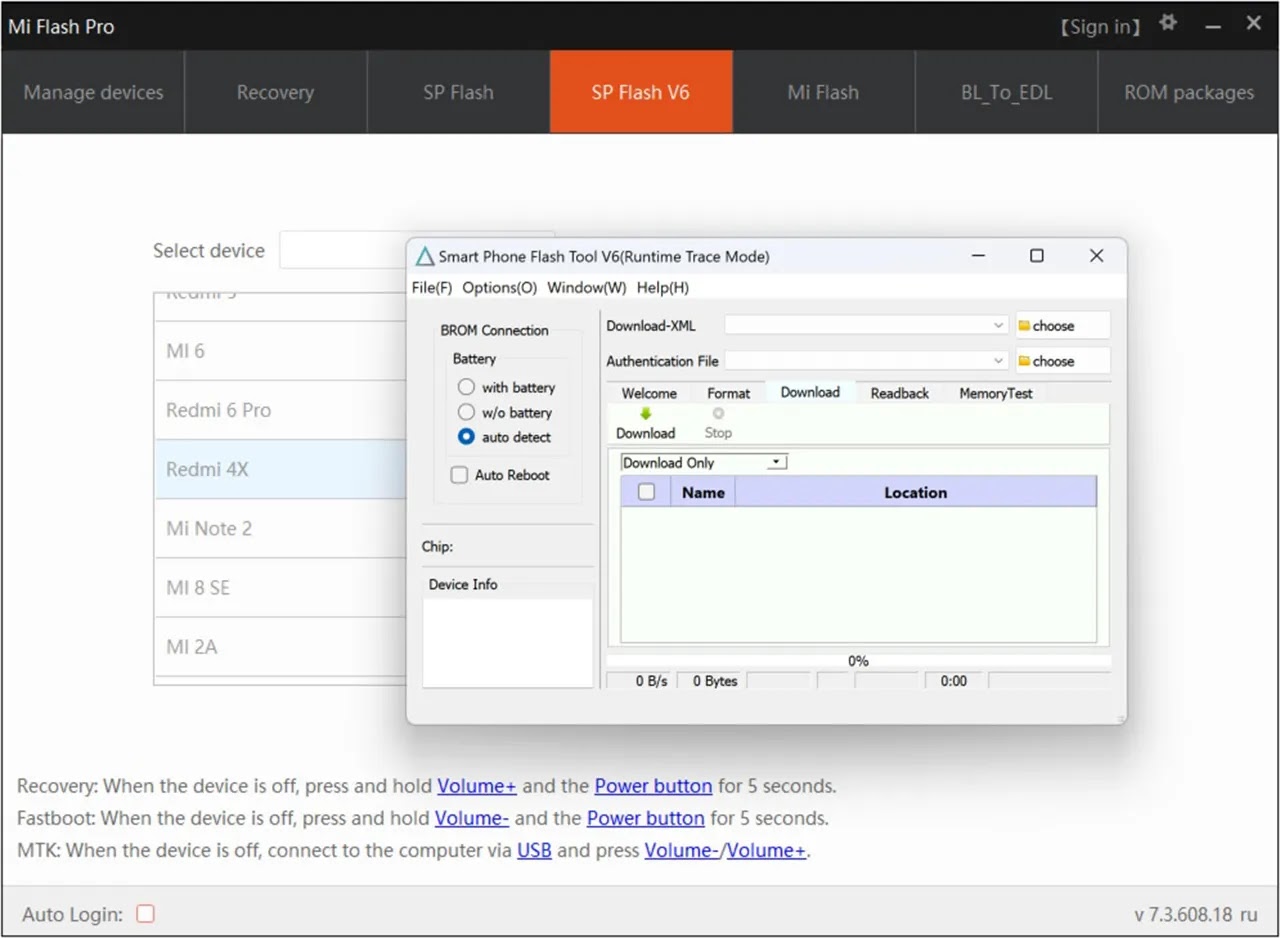The height and width of the screenshot is (938, 1280).
Task: Open the File(F) menu
Action: click(432, 287)
